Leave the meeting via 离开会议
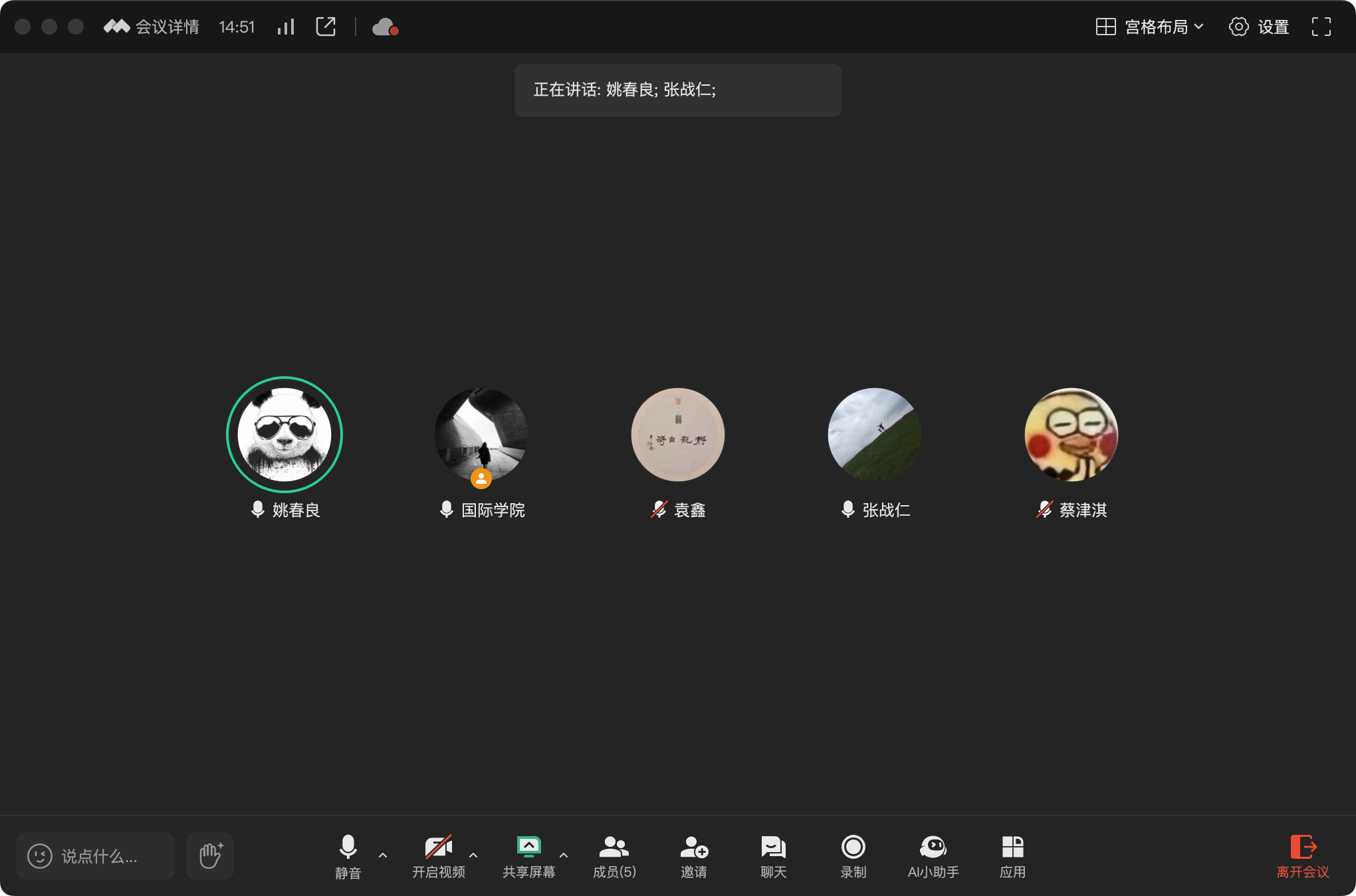Viewport: 1356px width, 896px height. point(1304,856)
